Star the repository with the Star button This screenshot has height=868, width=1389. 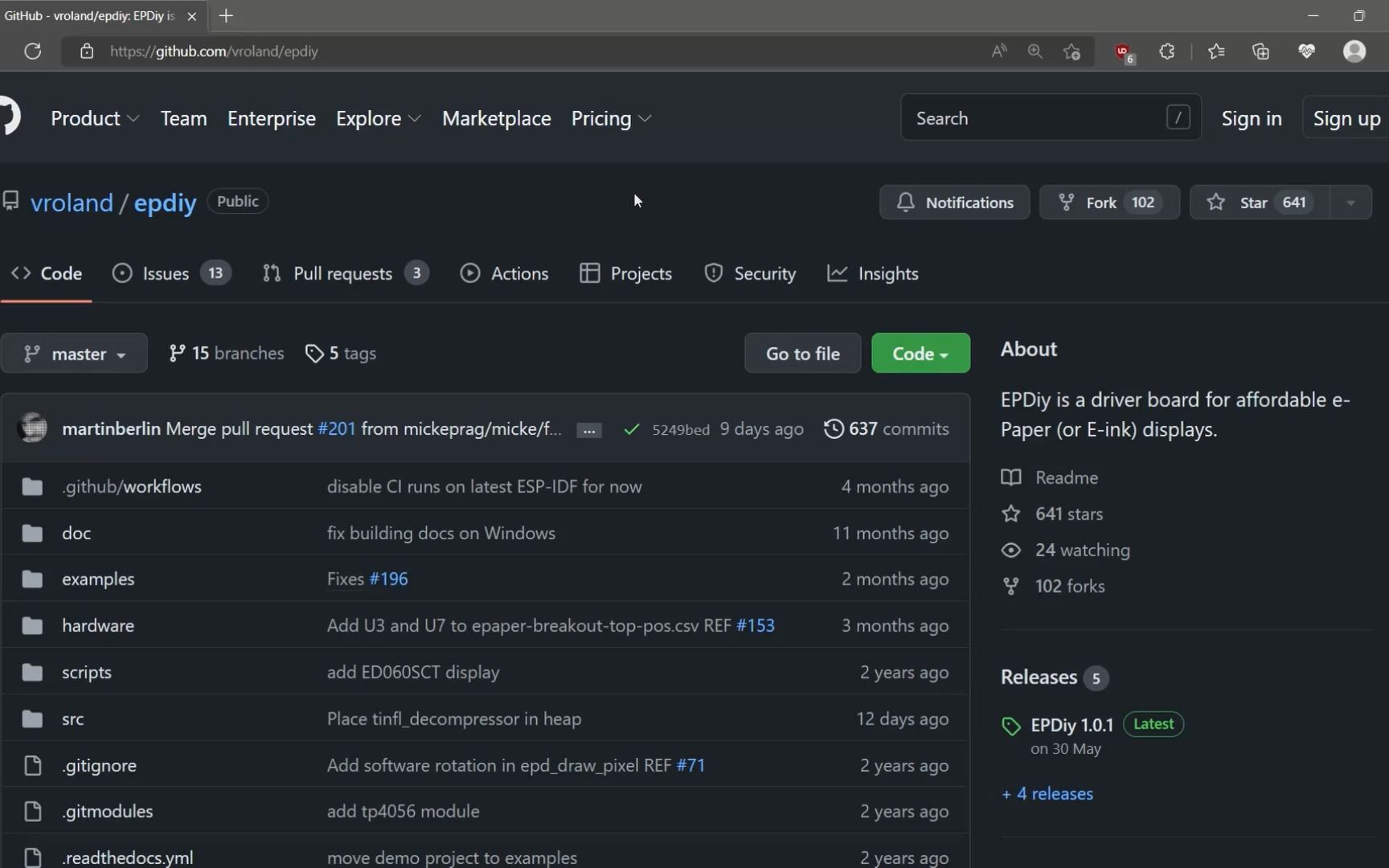[x=1260, y=203]
